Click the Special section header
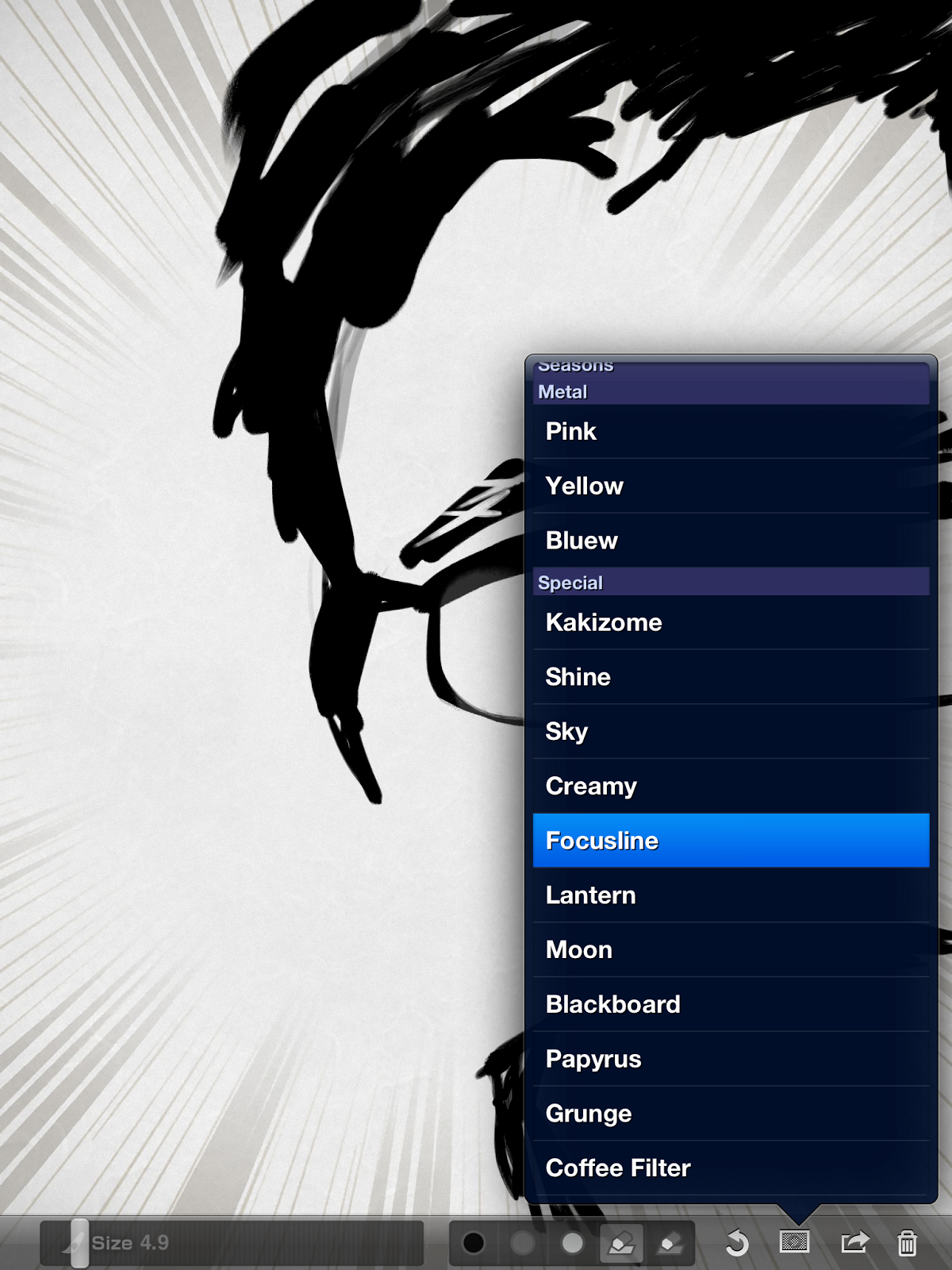This screenshot has width=952, height=1270. [731, 582]
